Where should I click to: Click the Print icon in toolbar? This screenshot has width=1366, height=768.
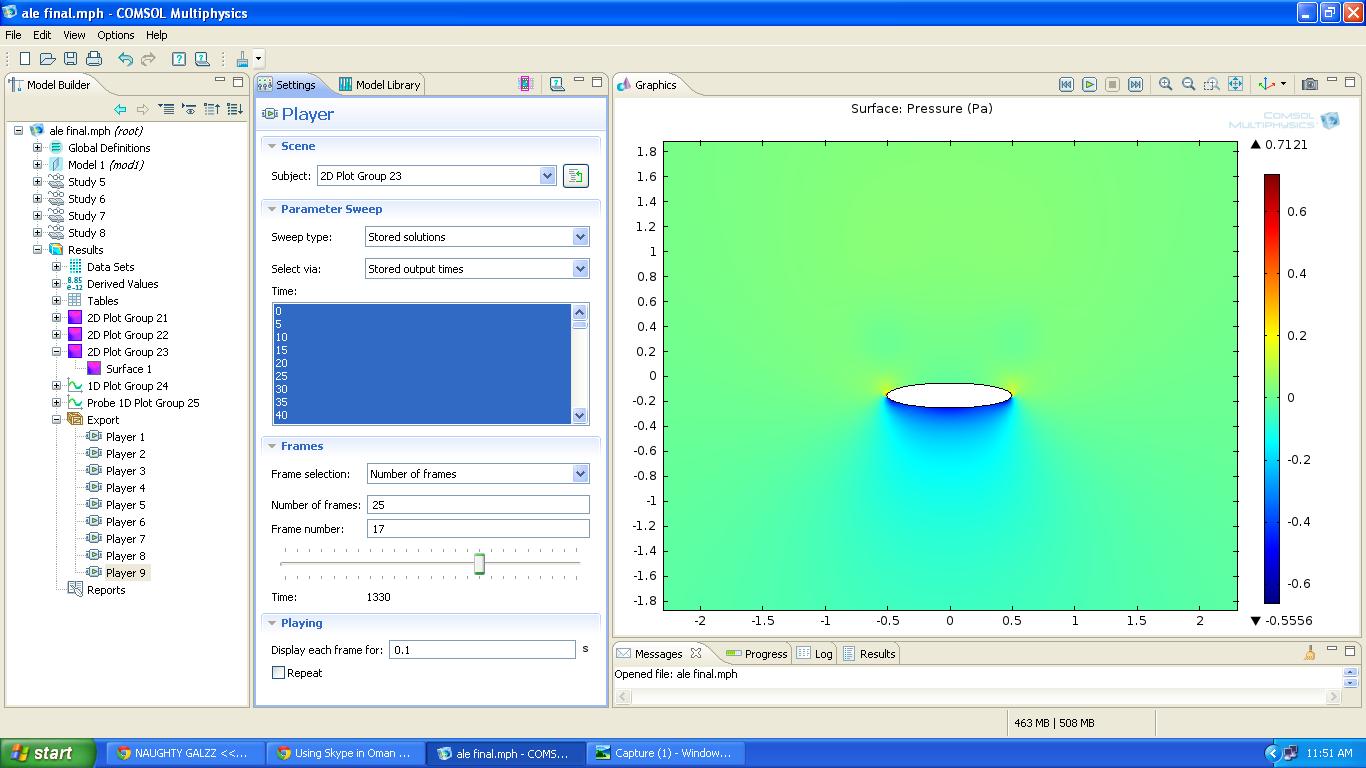[x=94, y=59]
